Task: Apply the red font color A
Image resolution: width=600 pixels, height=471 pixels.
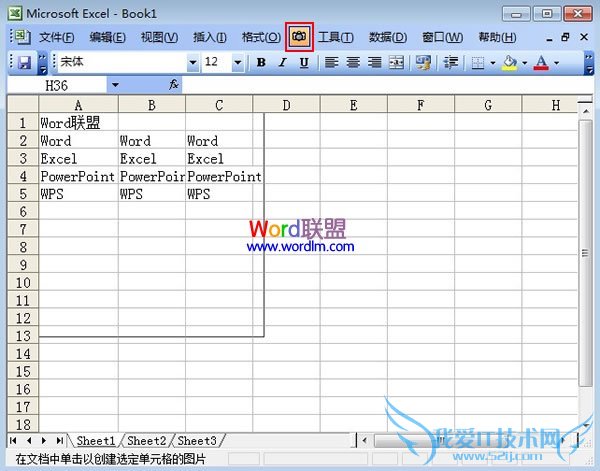Action: tap(541, 62)
